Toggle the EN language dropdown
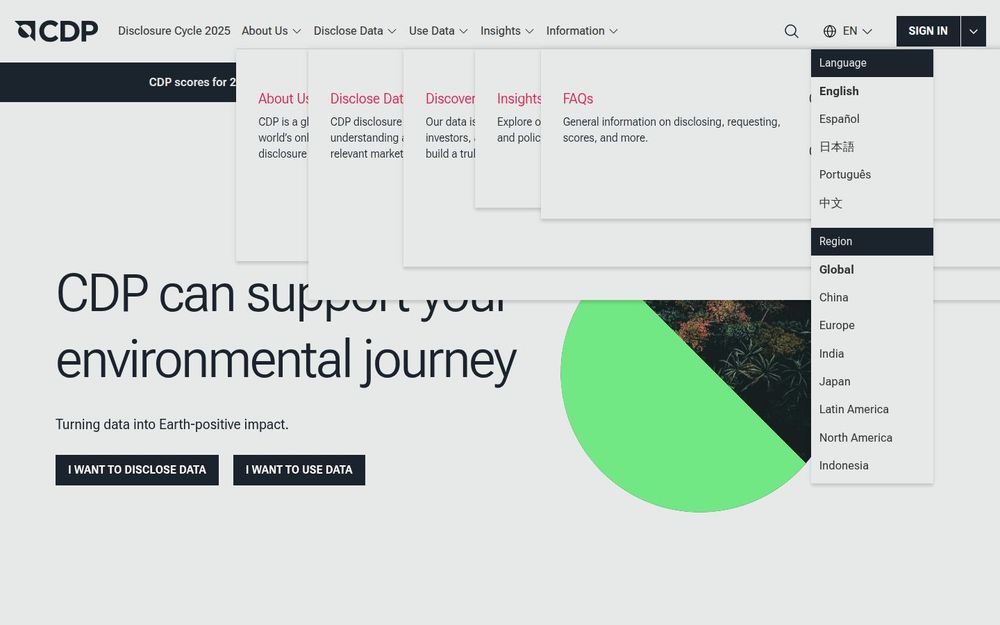This screenshot has width=1000, height=625. click(x=857, y=31)
